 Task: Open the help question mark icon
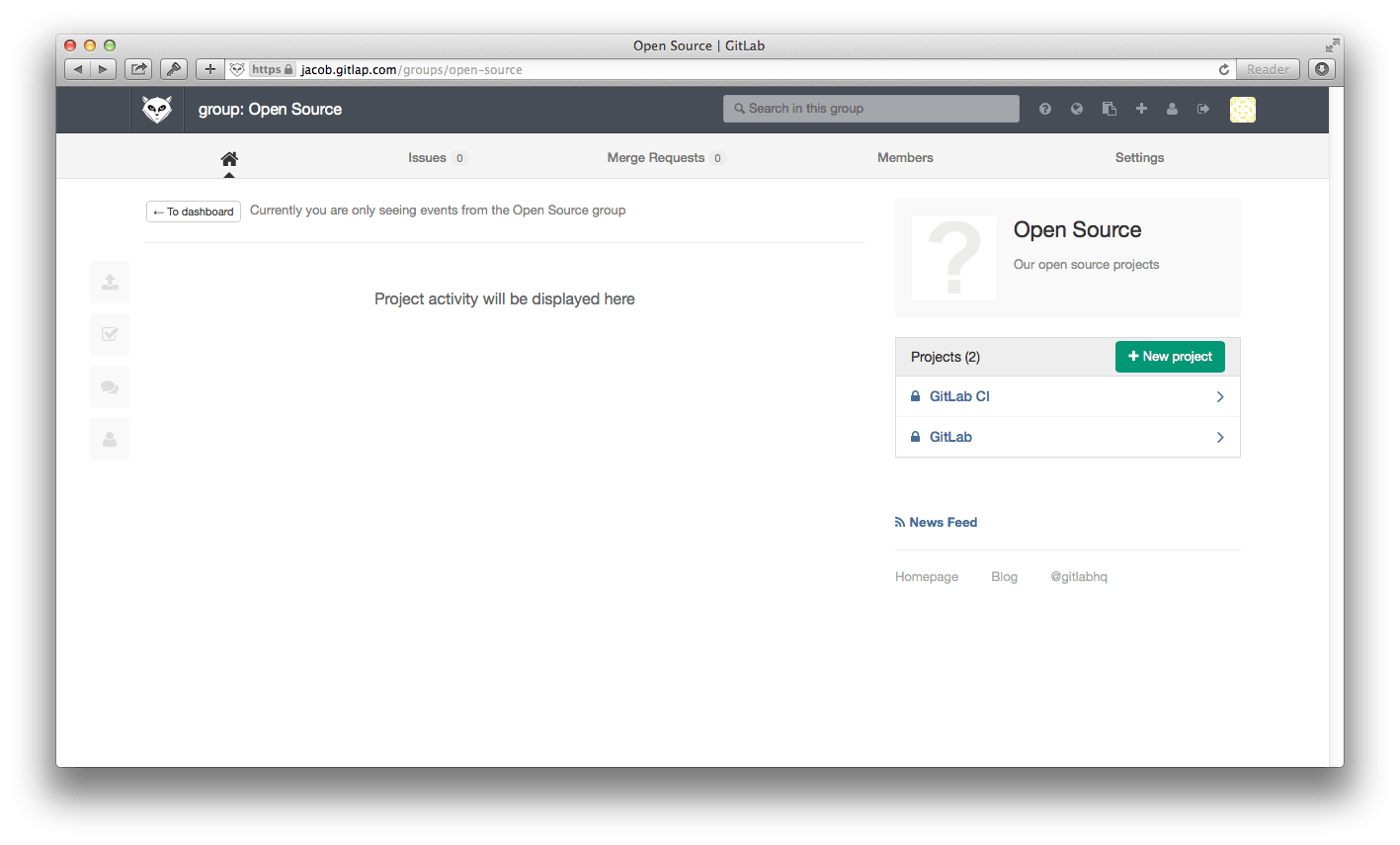(1045, 109)
